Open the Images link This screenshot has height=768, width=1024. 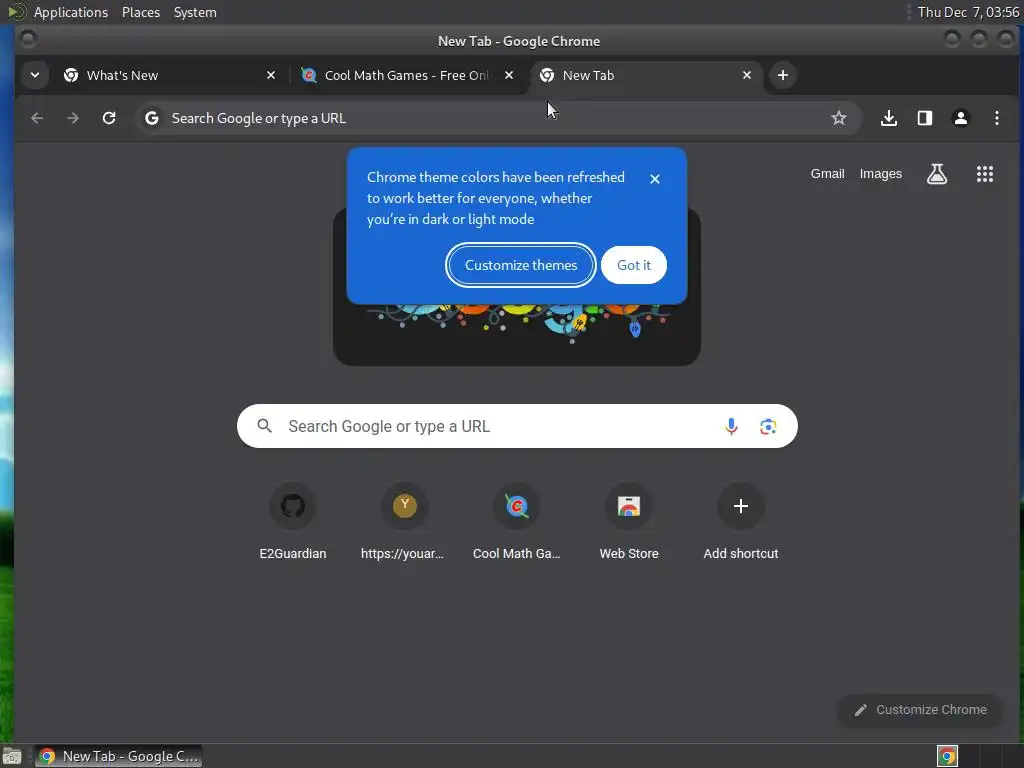click(880, 174)
